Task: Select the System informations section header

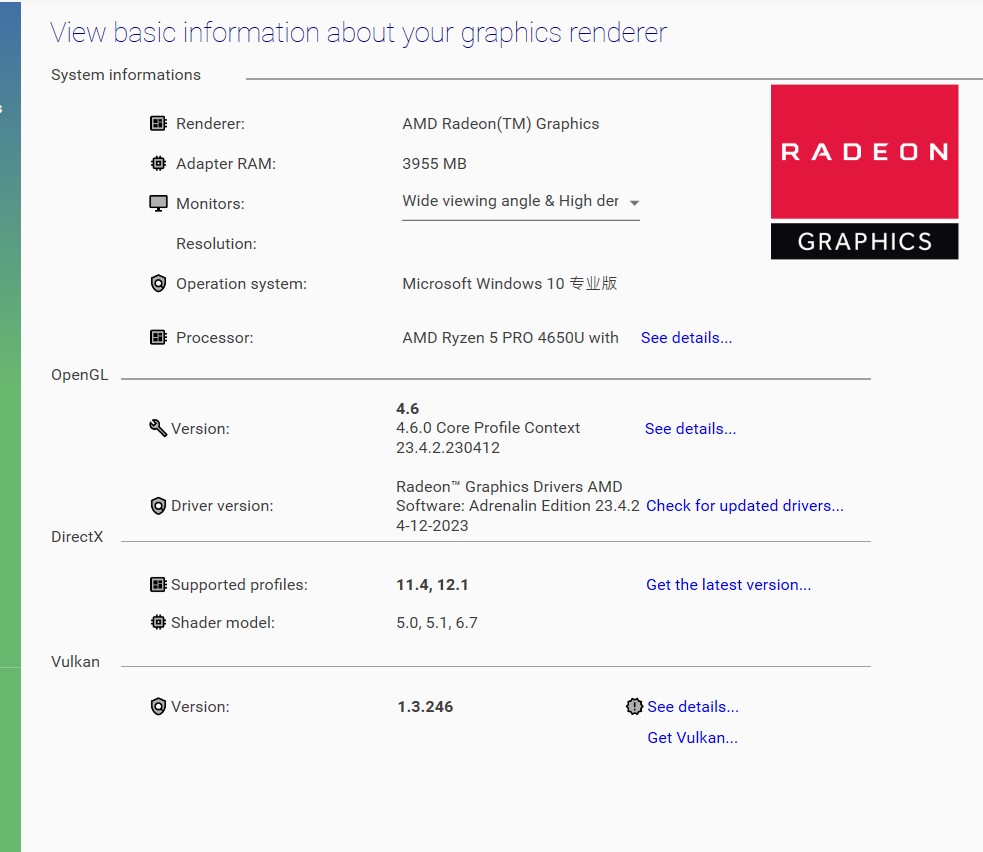Action: pos(125,74)
